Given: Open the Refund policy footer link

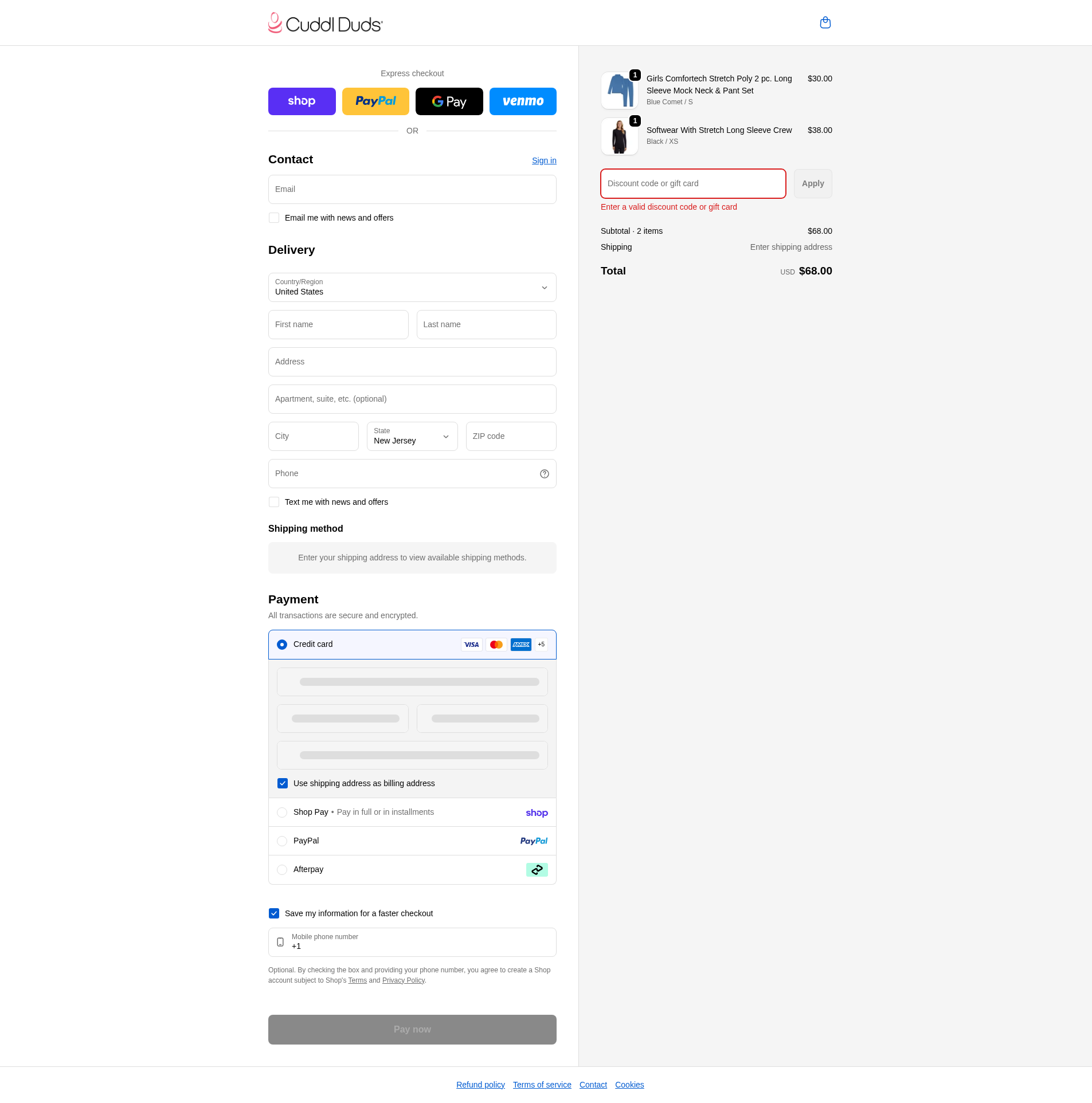Looking at the screenshot, I should (x=480, y=1085).
